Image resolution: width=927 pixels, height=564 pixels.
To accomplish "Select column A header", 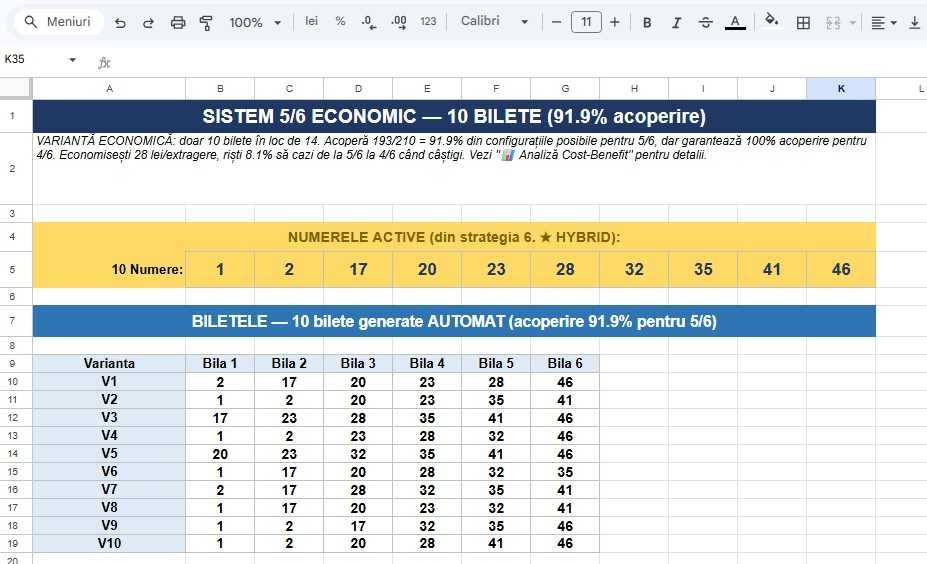I will click(109, 89).
